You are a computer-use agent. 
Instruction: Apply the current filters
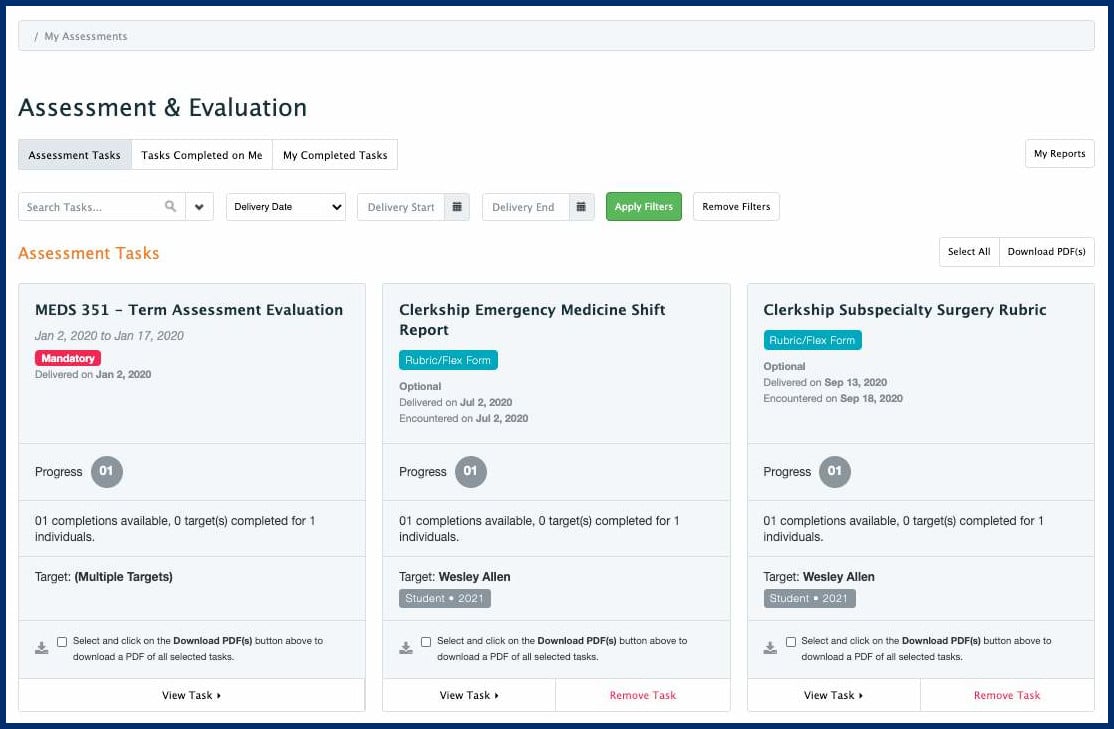(x=643, y=206)
